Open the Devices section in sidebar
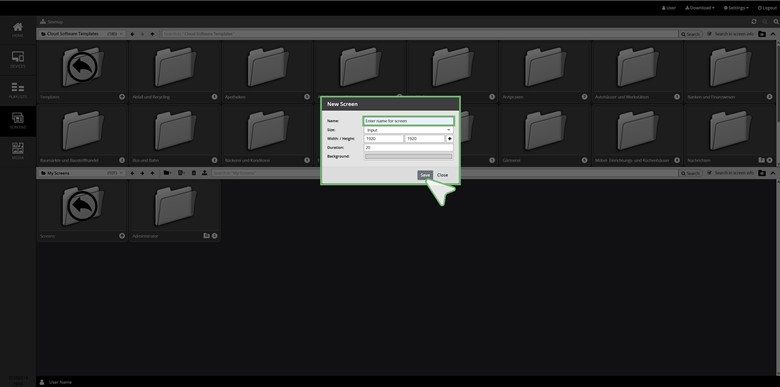The image size is (780, 387). pos(18,60)
